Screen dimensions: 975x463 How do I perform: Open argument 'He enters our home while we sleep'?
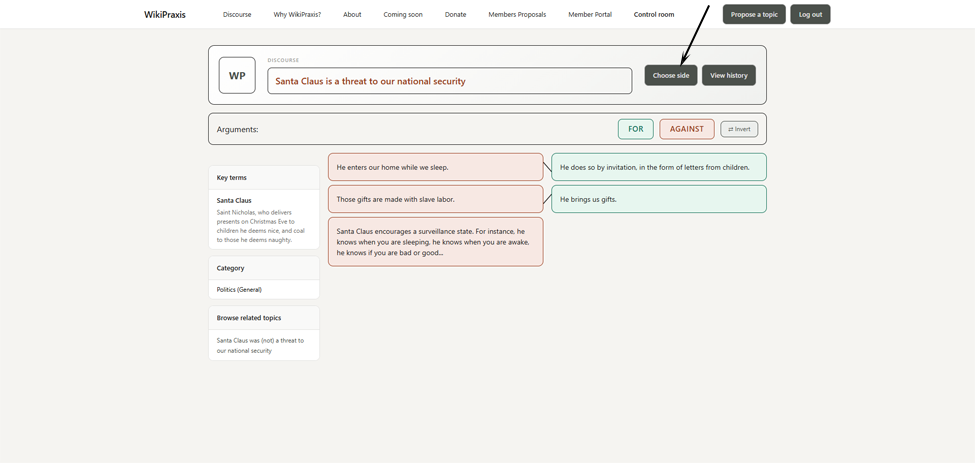click(436, 167)
